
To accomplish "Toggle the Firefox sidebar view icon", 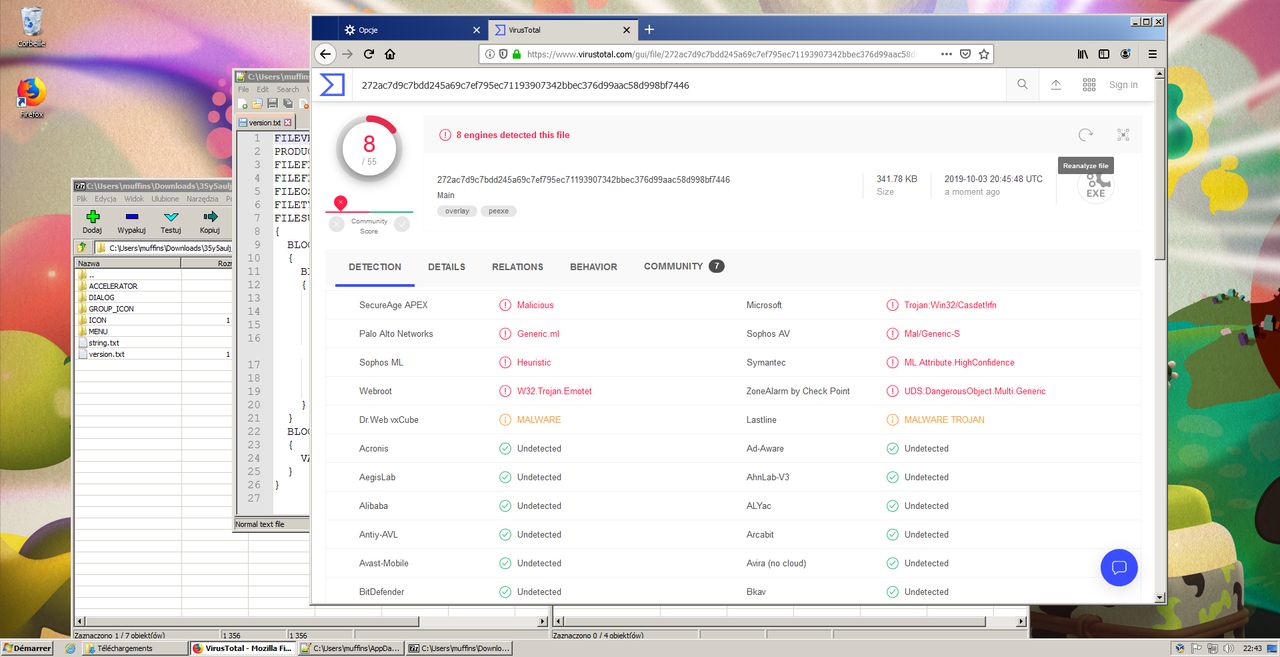I will 1104,54.
